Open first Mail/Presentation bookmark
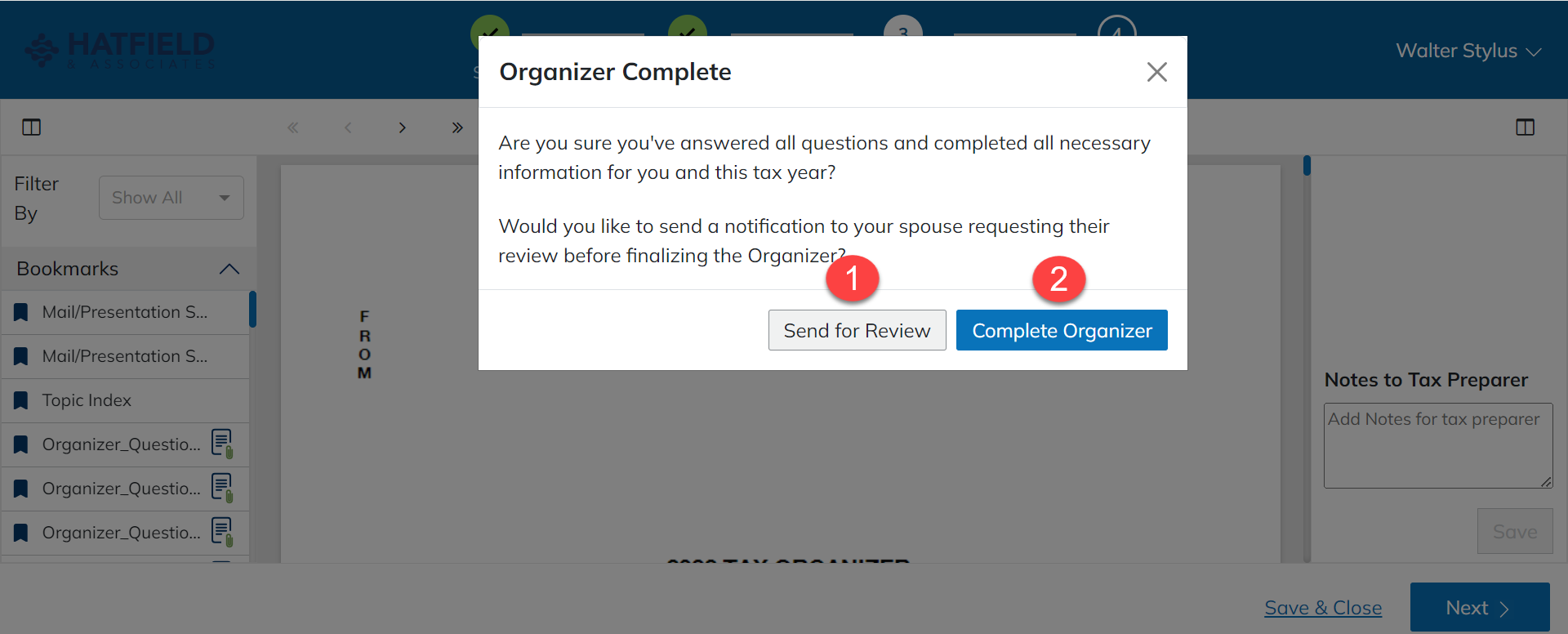Image resolution: width=1568 pixels, height=634 pixels. click(x=124, y=312)
